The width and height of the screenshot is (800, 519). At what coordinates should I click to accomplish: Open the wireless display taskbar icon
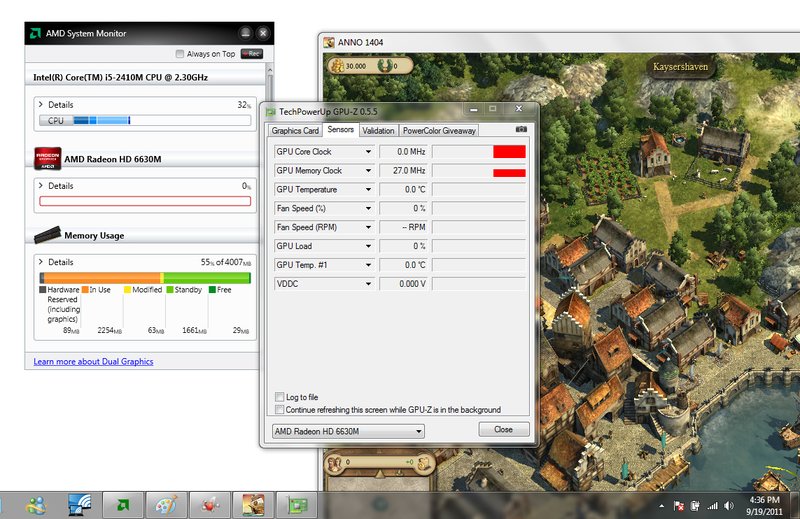(x=80, y=505)
